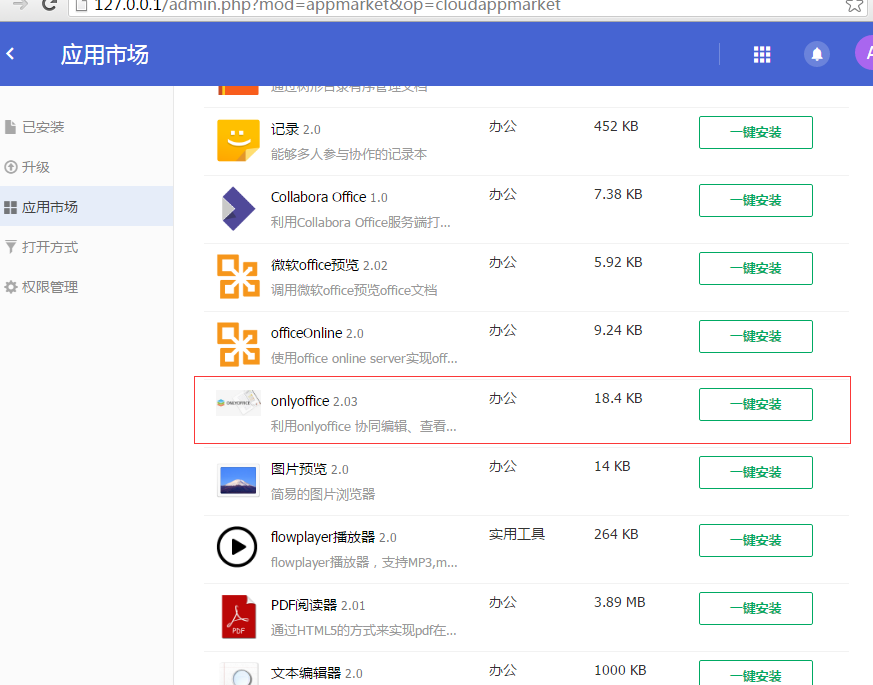Click the 18.4 KB size value
873x685 pixels.
(618, 398)
